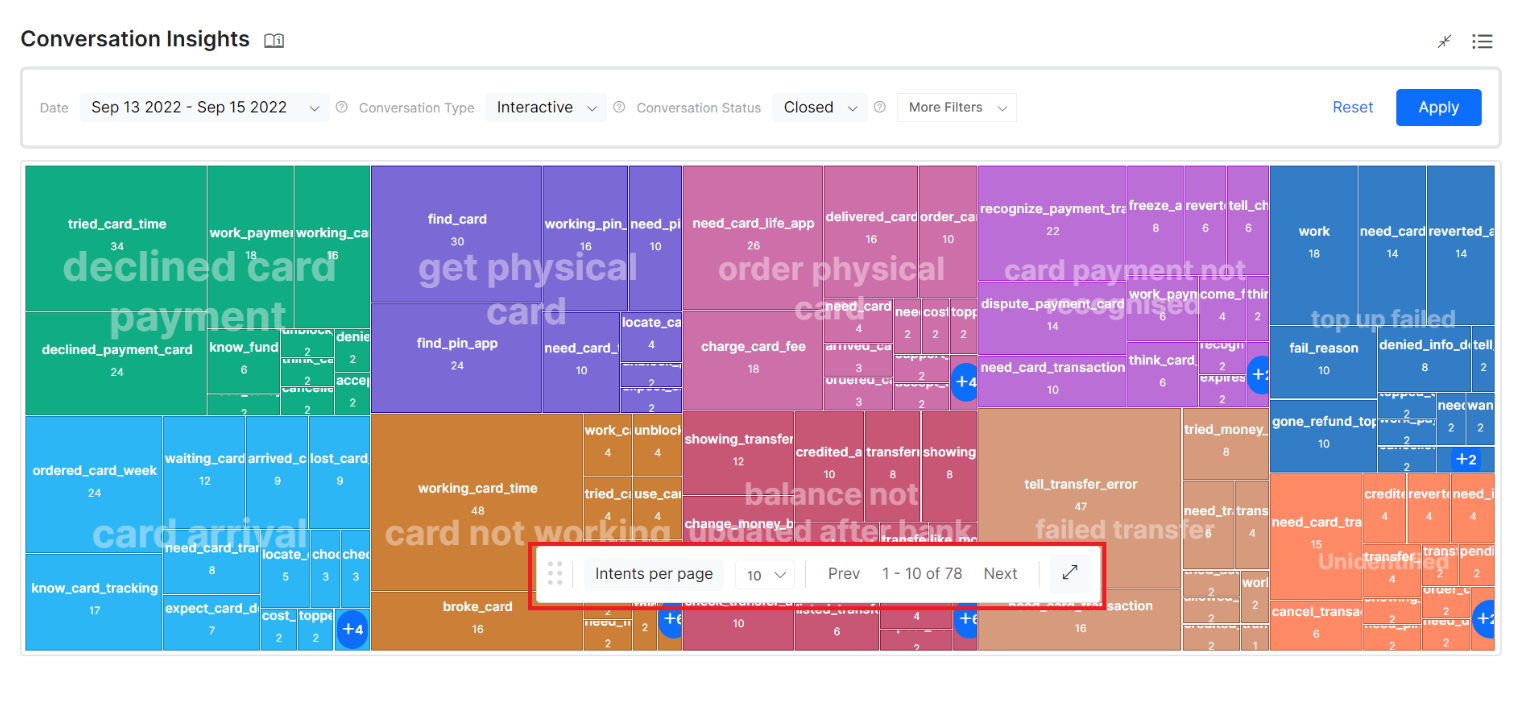Viewport: 1521px width, 705px height.
Task: Click the +4 badge in card arrival group
Action: (x=352, y=630)
